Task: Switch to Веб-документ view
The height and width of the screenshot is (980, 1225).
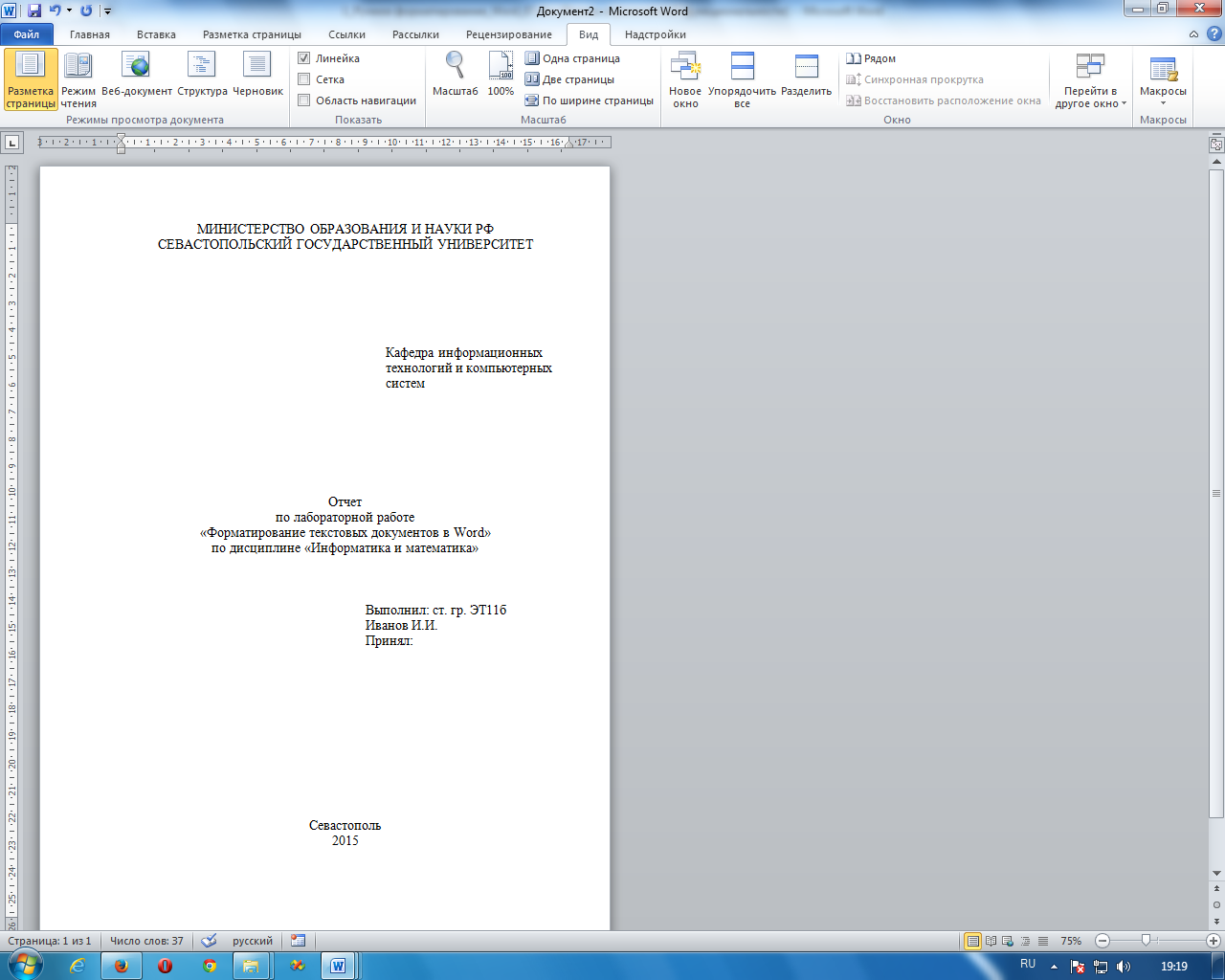Action: (137, 74)
